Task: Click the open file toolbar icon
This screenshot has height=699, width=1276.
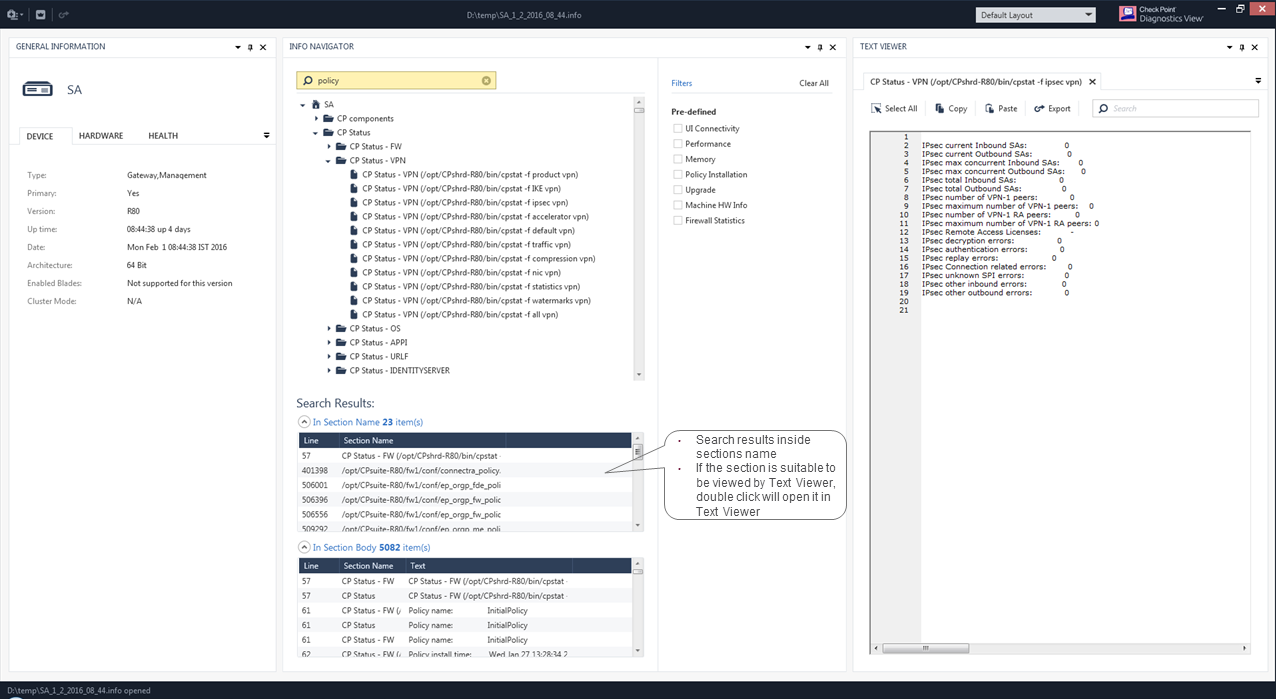Action: 40,15
